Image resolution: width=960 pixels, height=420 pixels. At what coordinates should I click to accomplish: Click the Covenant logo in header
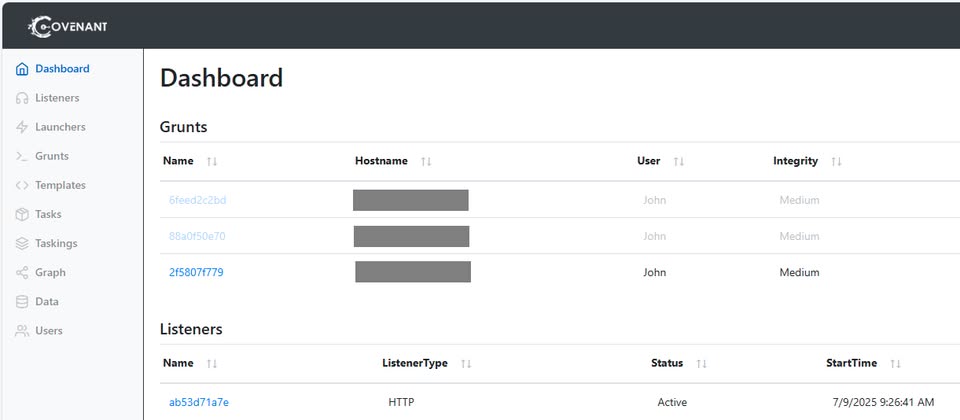tap(70, 27)
